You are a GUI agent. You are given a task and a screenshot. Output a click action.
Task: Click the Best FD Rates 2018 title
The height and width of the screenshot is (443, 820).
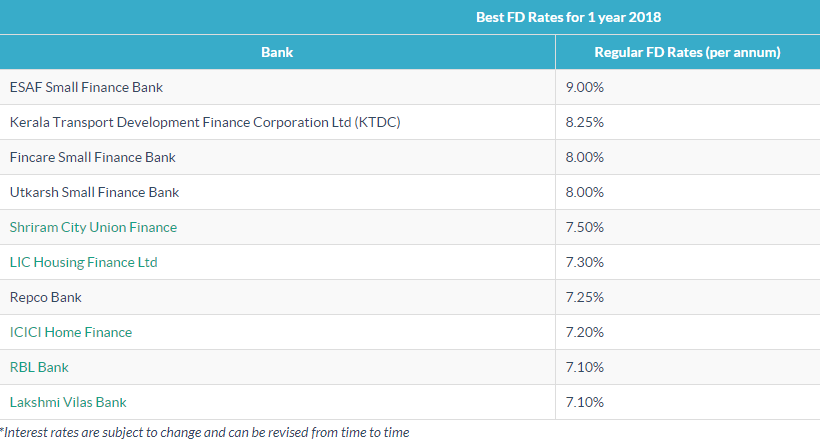click(x=568, y=17)
